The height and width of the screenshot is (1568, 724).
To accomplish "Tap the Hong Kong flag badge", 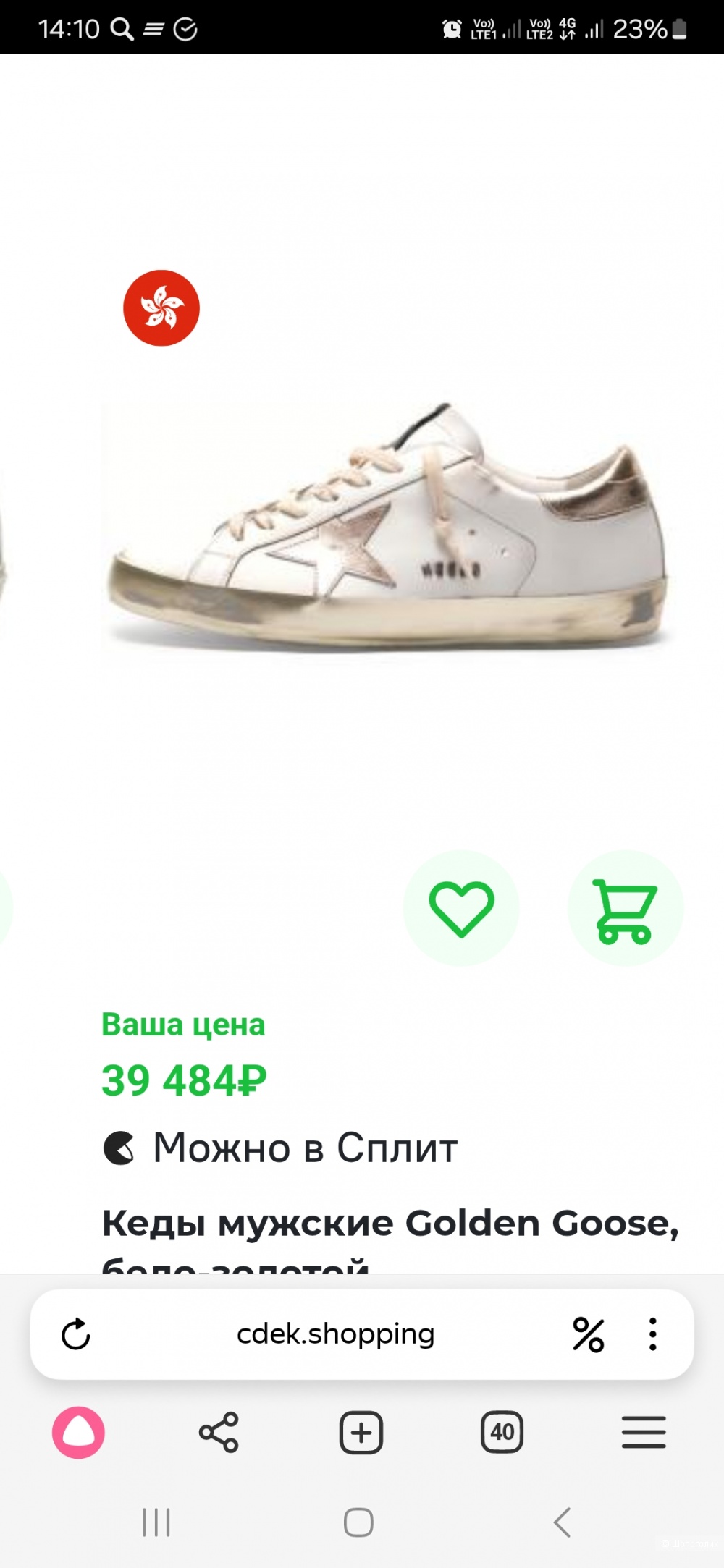I will click(161, 308).
